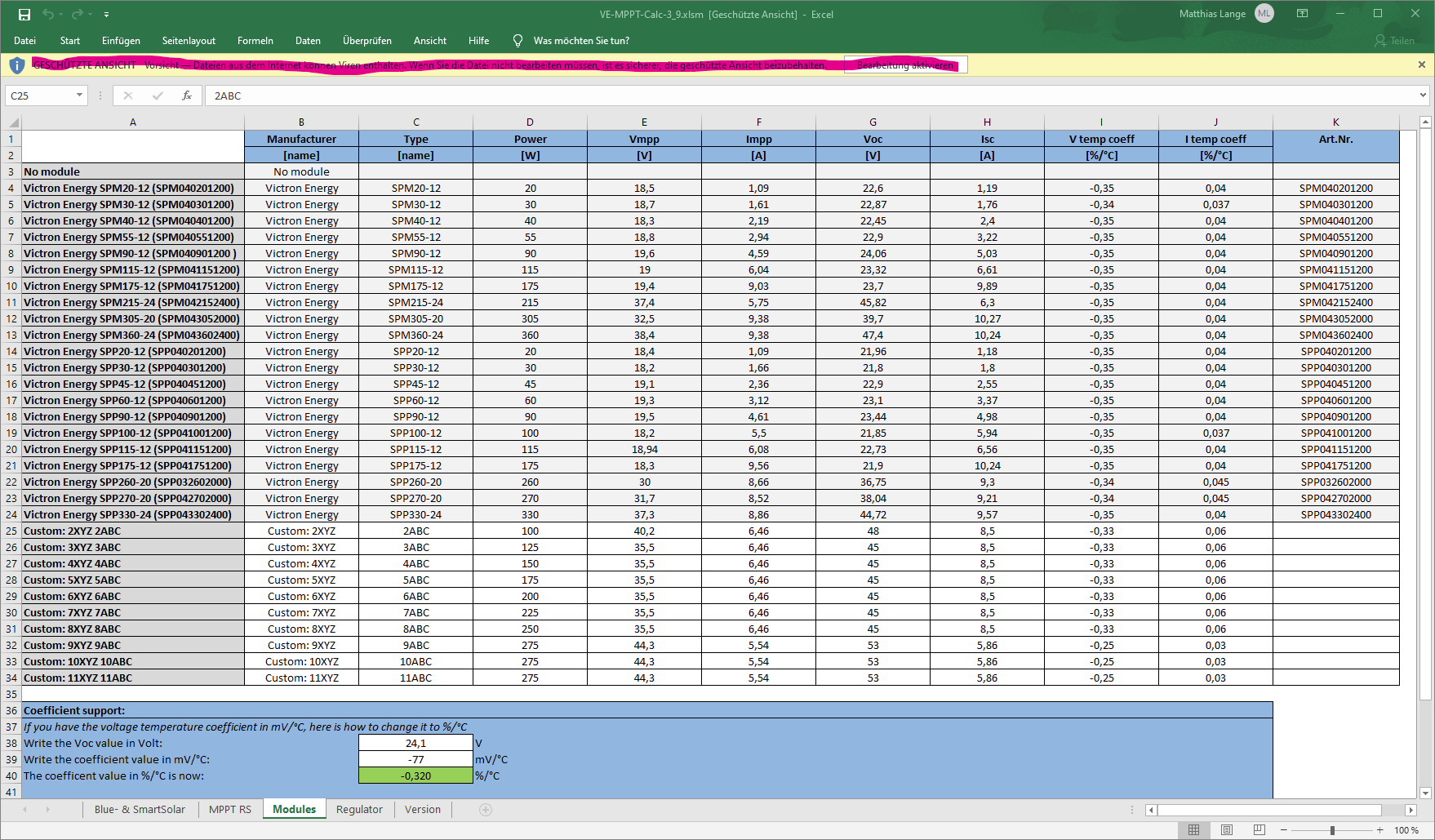Open the Formeln ribbon tab
The image size is (1435, 840).
[x=255, y=41]
